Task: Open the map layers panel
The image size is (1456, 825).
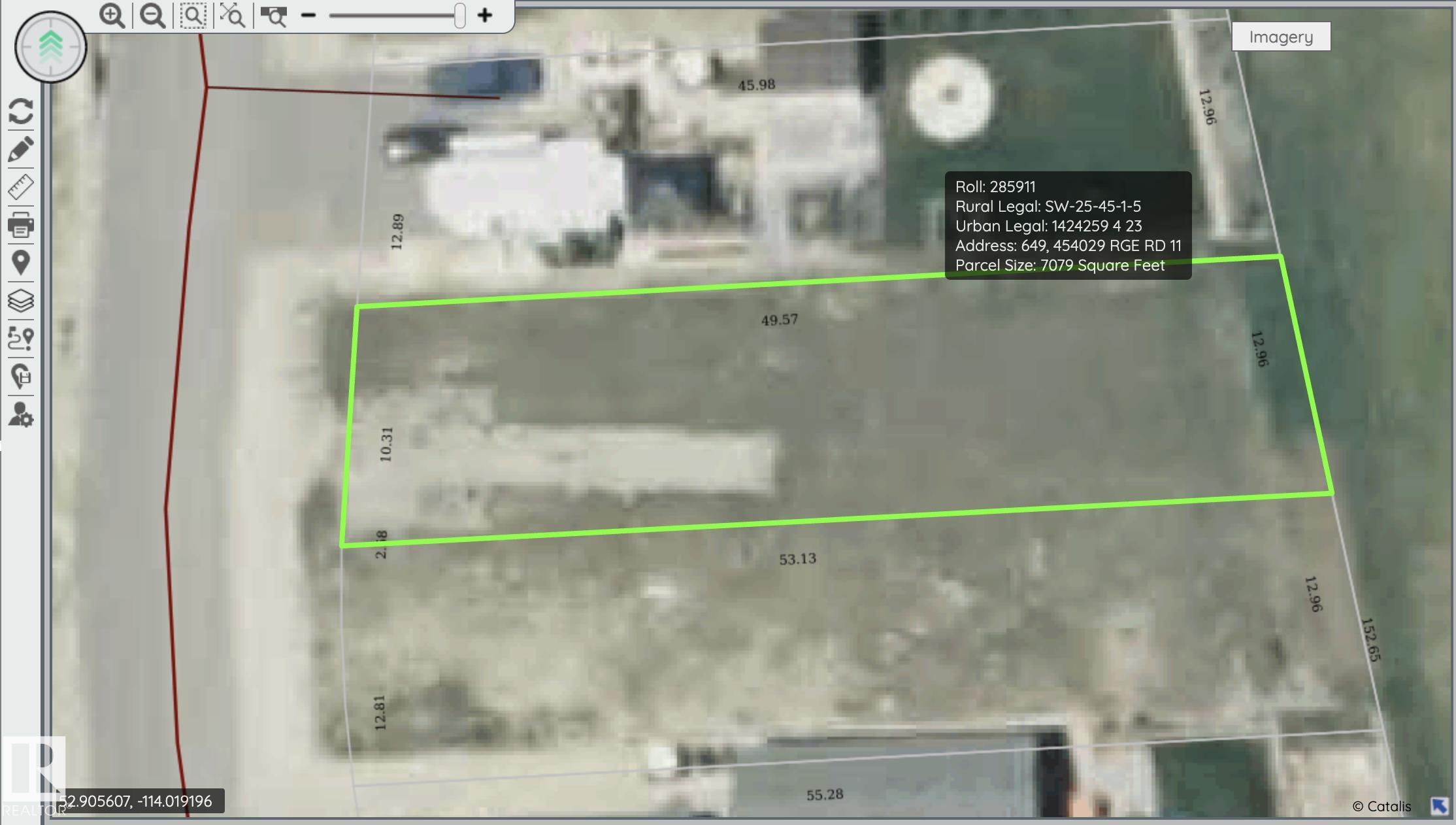Action: [22, 301]
